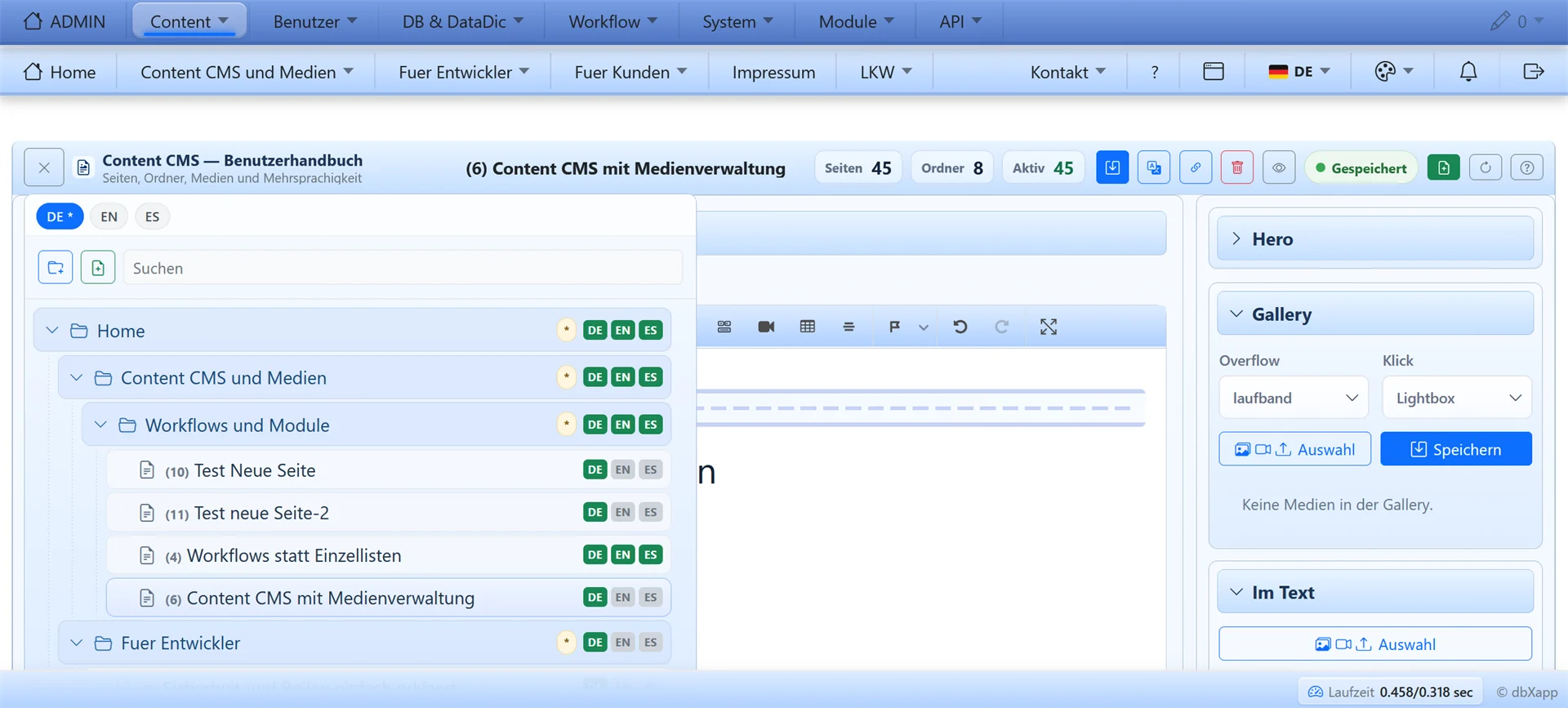Open the Benutzer menu
The height and width of the screenshot is (708, 1568).
pyautogui.click(x=315, y=21)
